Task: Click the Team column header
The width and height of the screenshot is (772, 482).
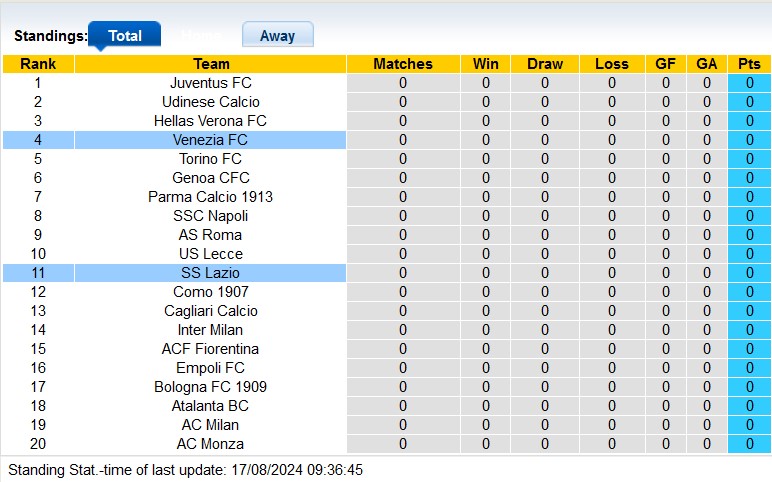Action: coord(210,64)
